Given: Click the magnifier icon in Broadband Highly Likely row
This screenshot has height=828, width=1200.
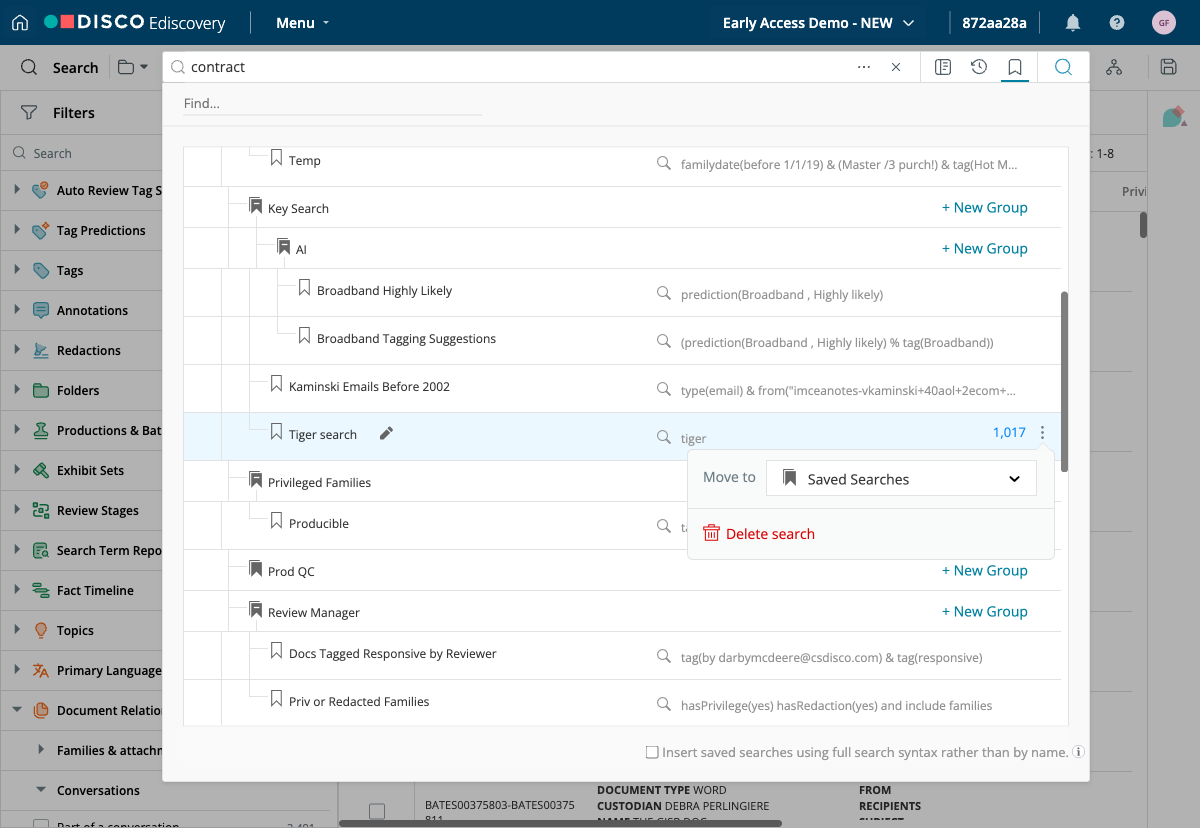Looking at the screenshot, I should pos(663,293).
